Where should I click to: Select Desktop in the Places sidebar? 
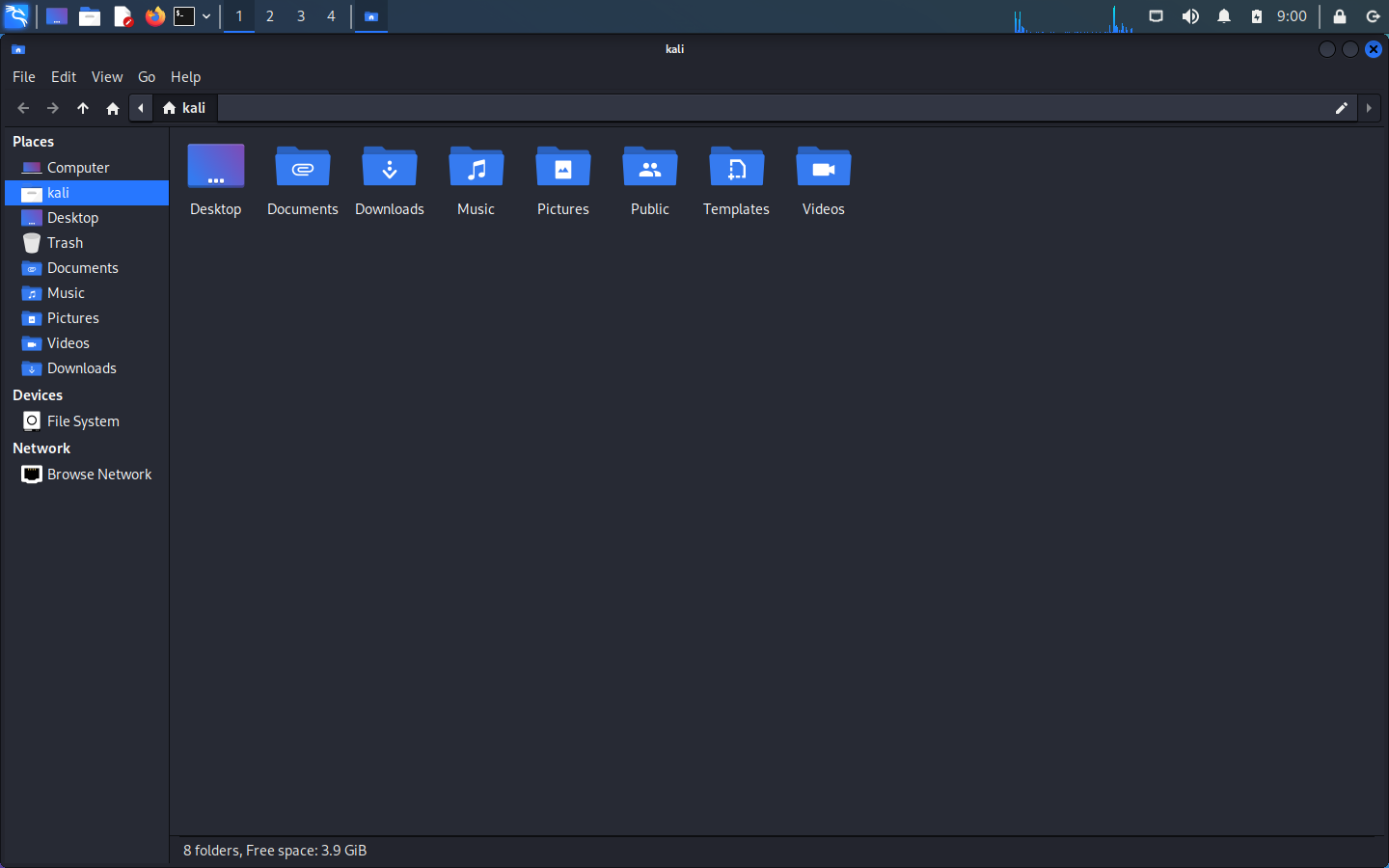coord(87,218)
